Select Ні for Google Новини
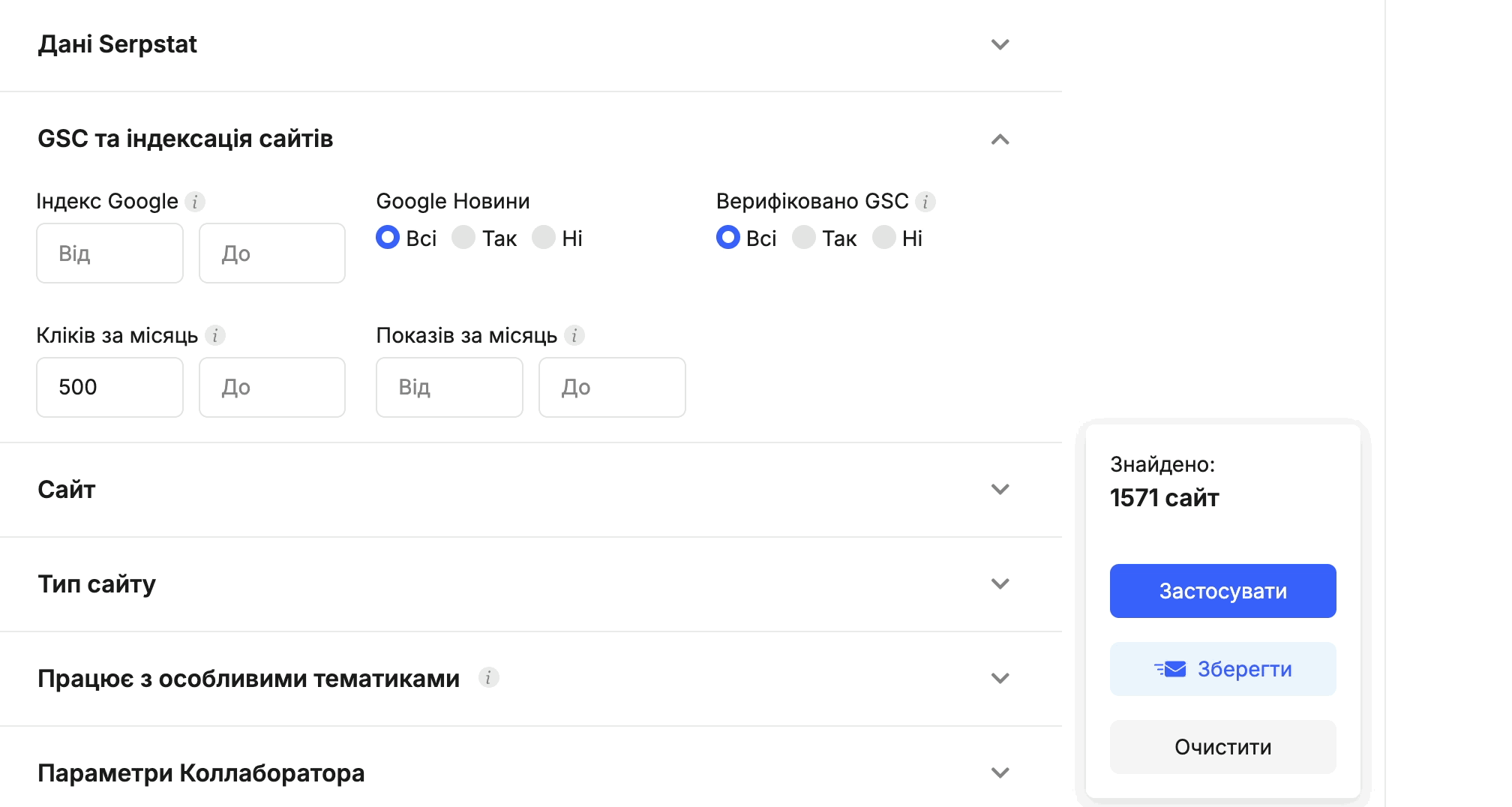The width and height of the screenshot is (1512, 807). click(544, 238)
